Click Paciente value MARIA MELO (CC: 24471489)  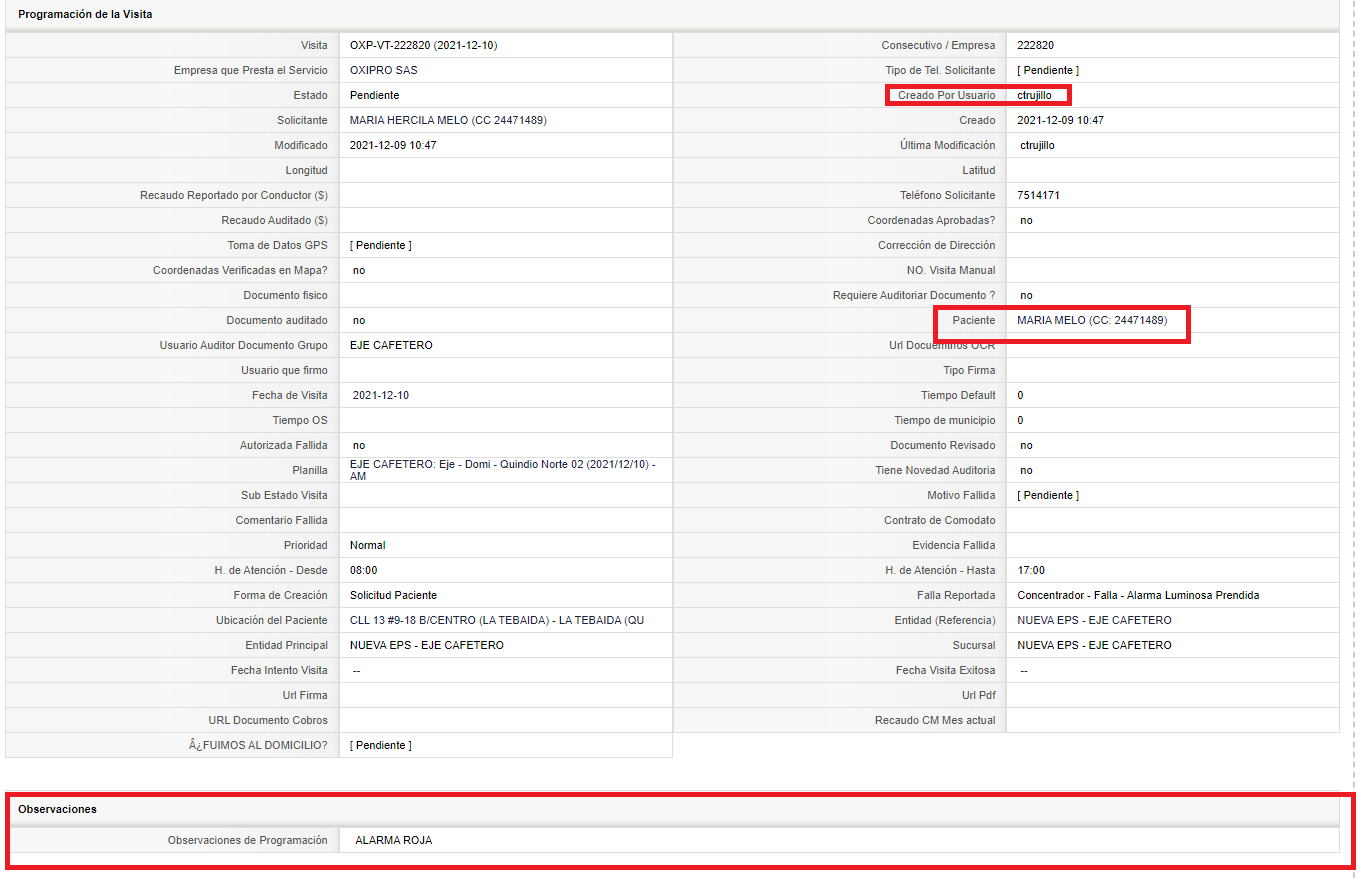coord(1092,320)
